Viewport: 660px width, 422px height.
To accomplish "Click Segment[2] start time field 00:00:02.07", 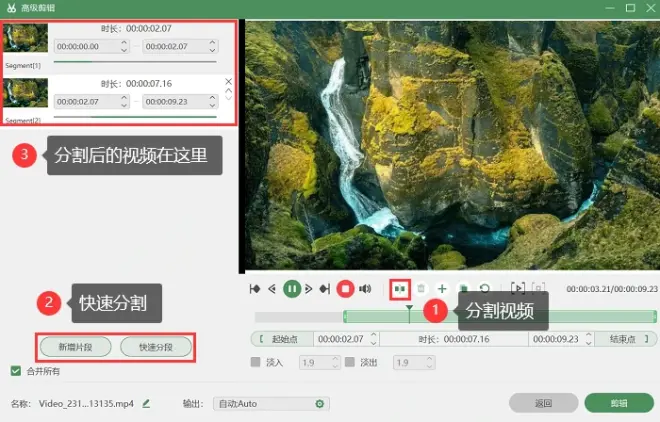I will 91,101.
